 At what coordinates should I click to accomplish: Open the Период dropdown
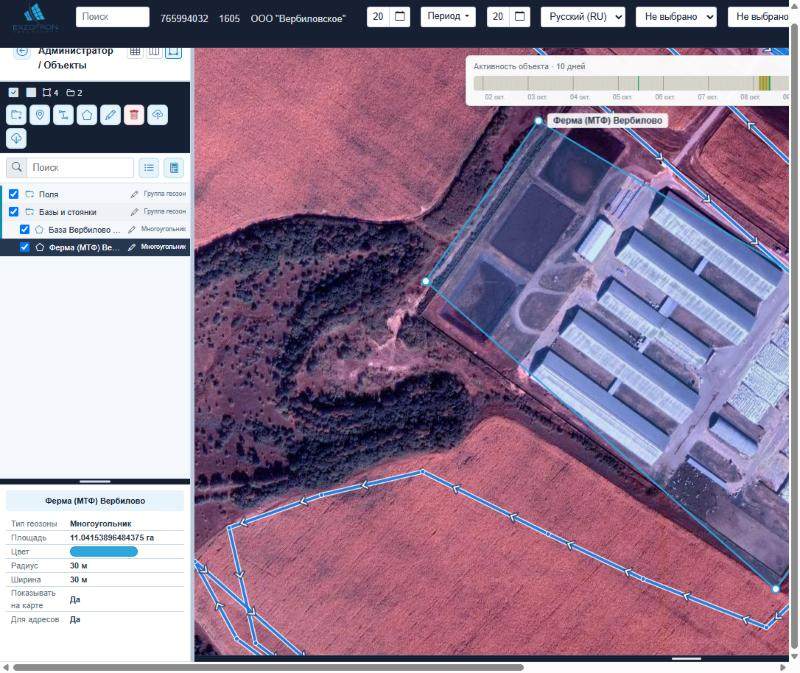[448, 17]
